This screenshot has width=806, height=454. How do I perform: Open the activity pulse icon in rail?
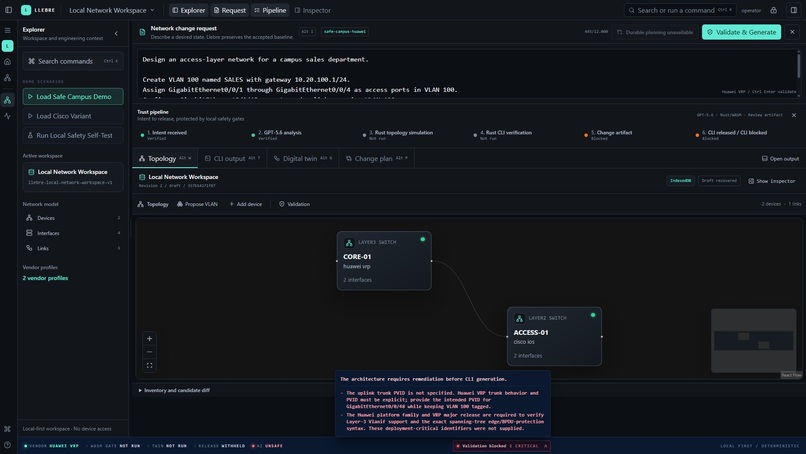(7, 116)
